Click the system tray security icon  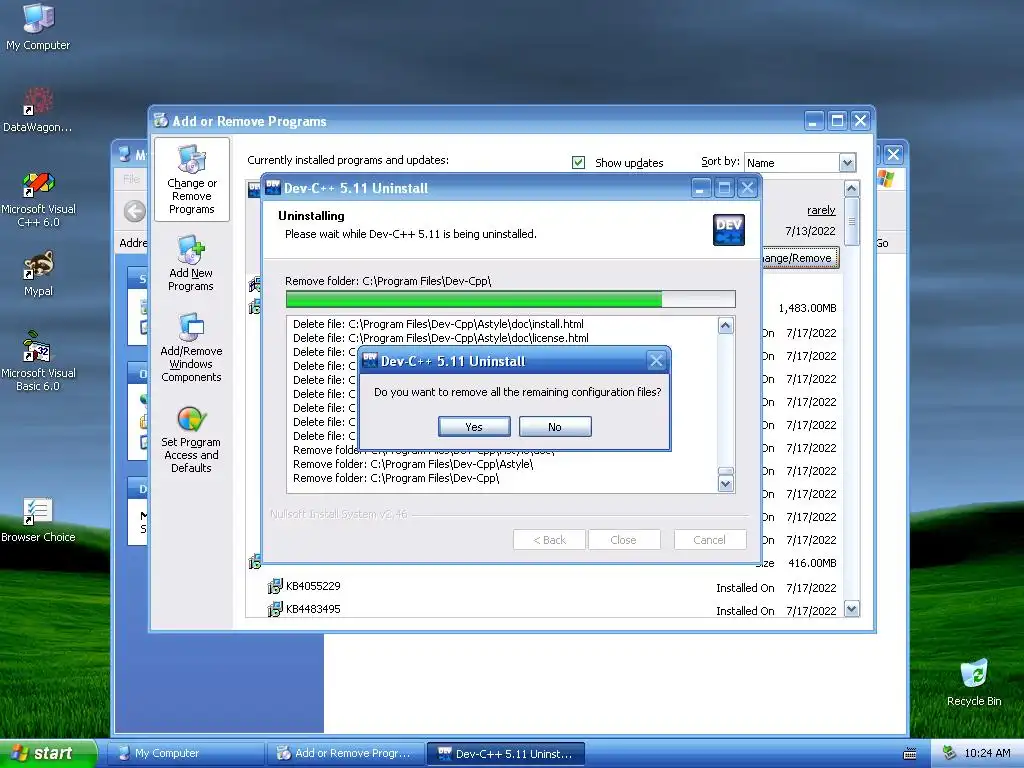click(x=948, y=753)
